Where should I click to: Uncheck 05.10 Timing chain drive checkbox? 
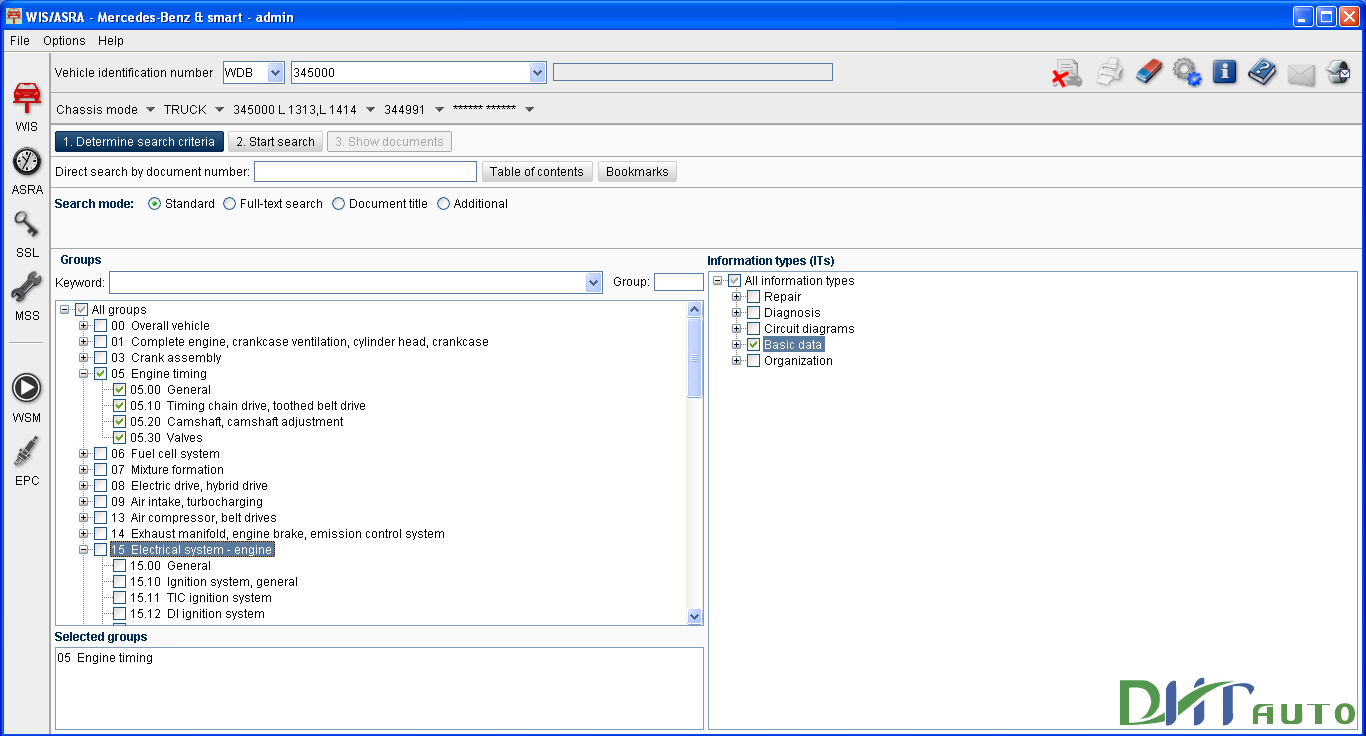tap(119, 406)
